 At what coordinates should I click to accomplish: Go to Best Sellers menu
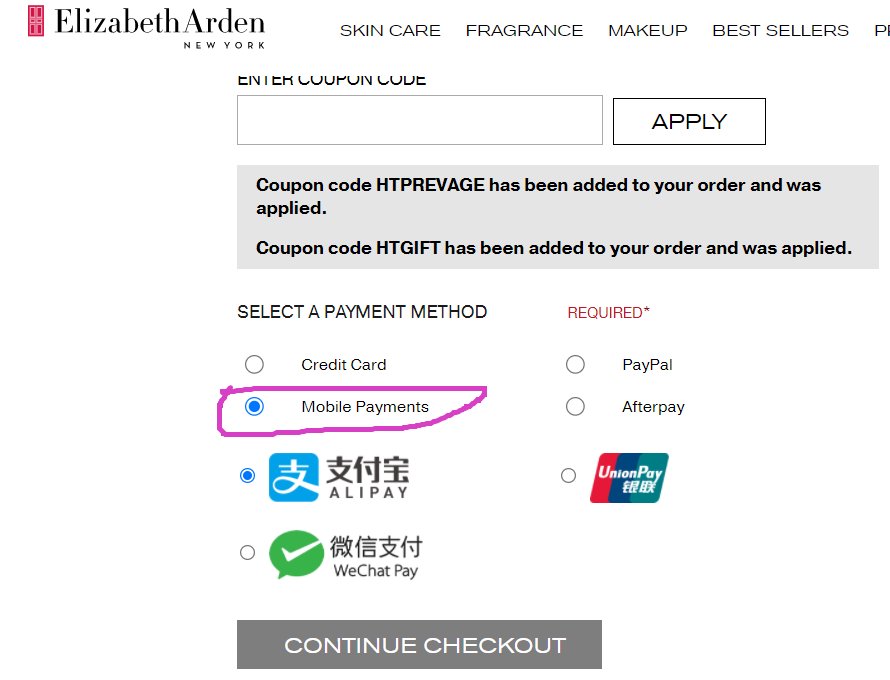780,31
